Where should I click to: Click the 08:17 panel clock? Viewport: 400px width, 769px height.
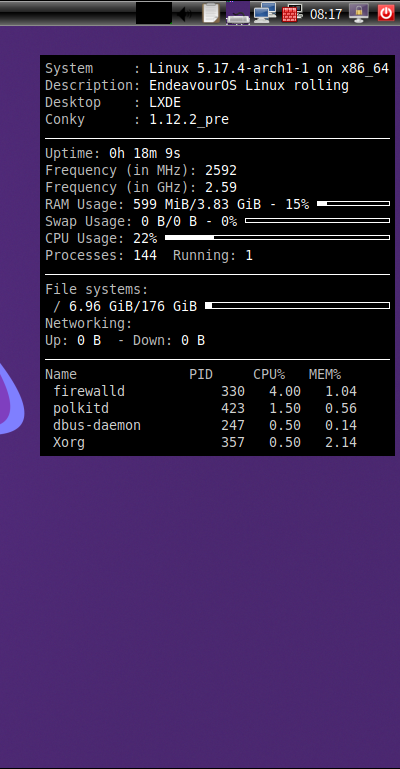[326, 14]
